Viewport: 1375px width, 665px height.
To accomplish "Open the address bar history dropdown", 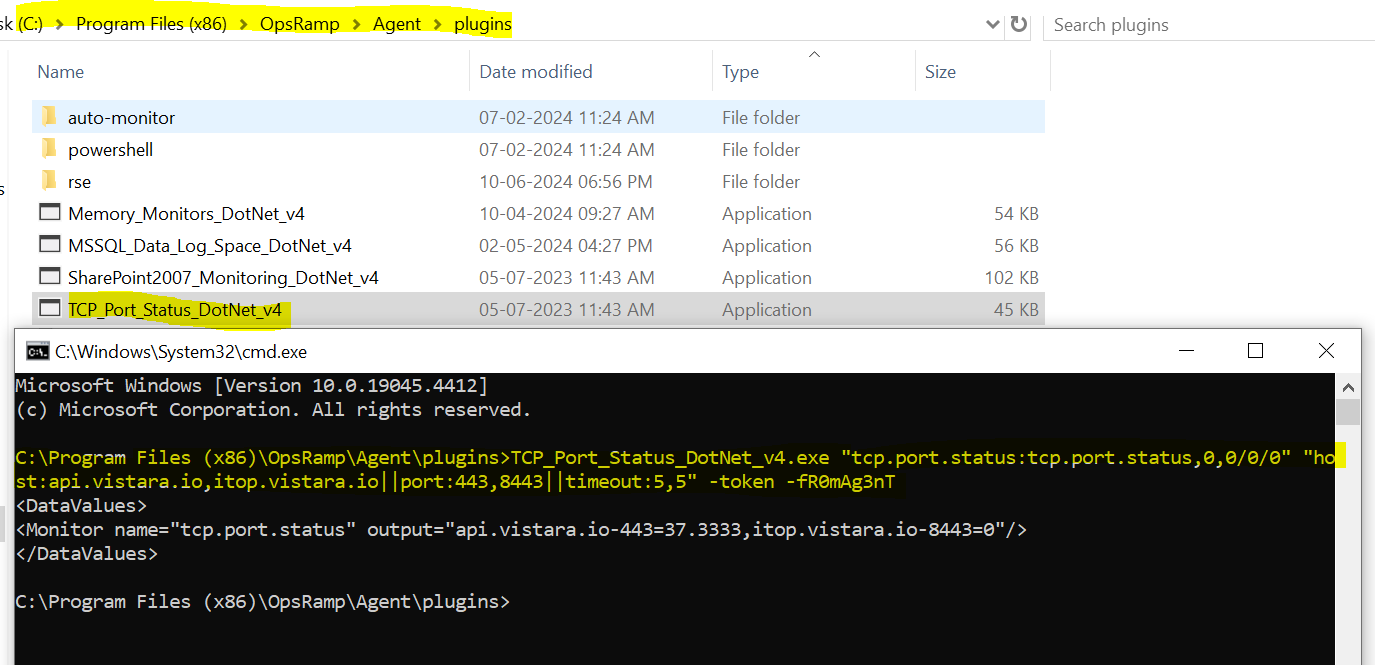I will (993, 24).
